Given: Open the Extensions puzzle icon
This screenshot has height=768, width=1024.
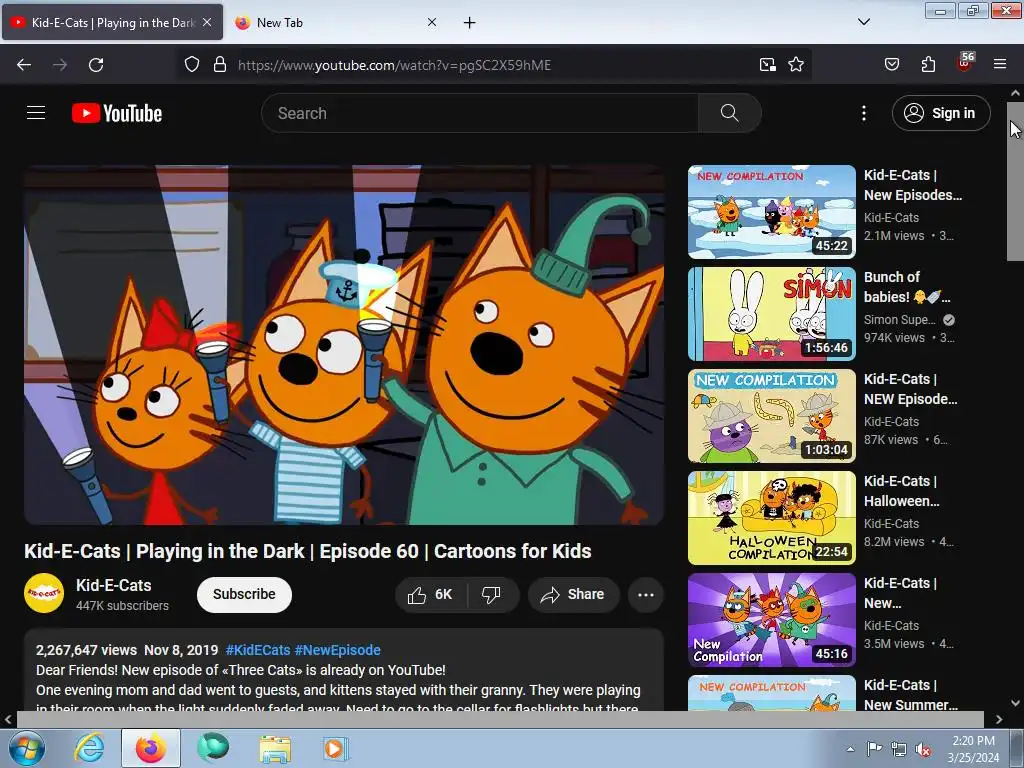Looking at the screenshot, I should pos(928,65).
